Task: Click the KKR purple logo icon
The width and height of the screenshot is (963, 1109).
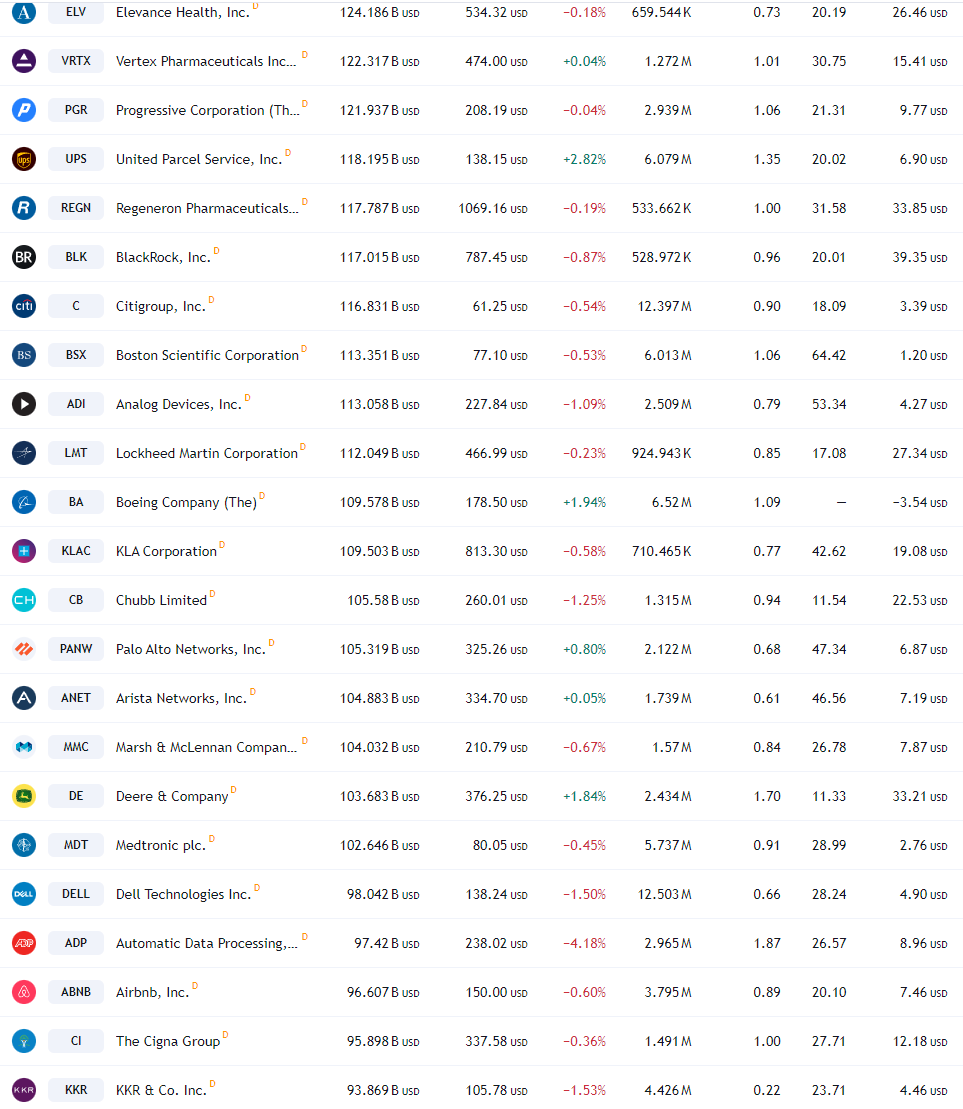Action: (x=24, y=1090)
